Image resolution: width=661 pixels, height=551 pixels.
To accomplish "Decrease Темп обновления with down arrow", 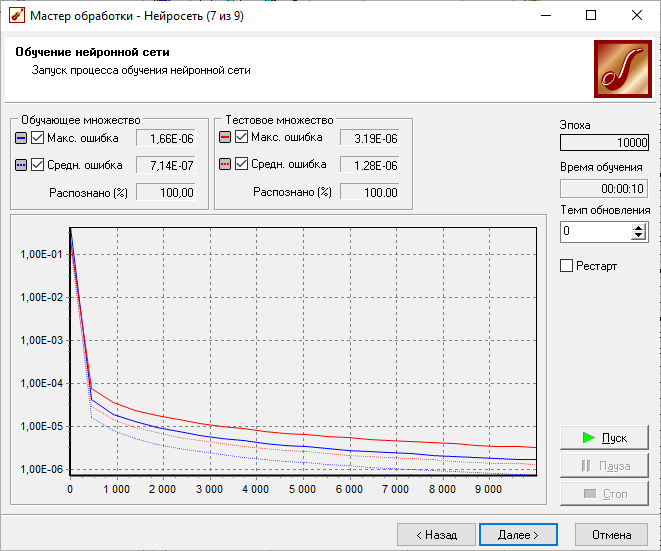I will tap(639, 236).
